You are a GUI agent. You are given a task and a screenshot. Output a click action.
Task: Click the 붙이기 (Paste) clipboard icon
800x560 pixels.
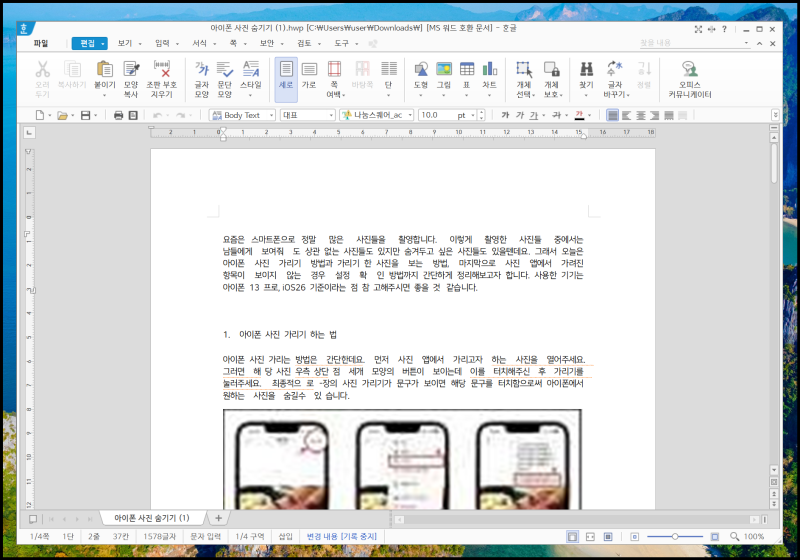(x=105, y=69)
